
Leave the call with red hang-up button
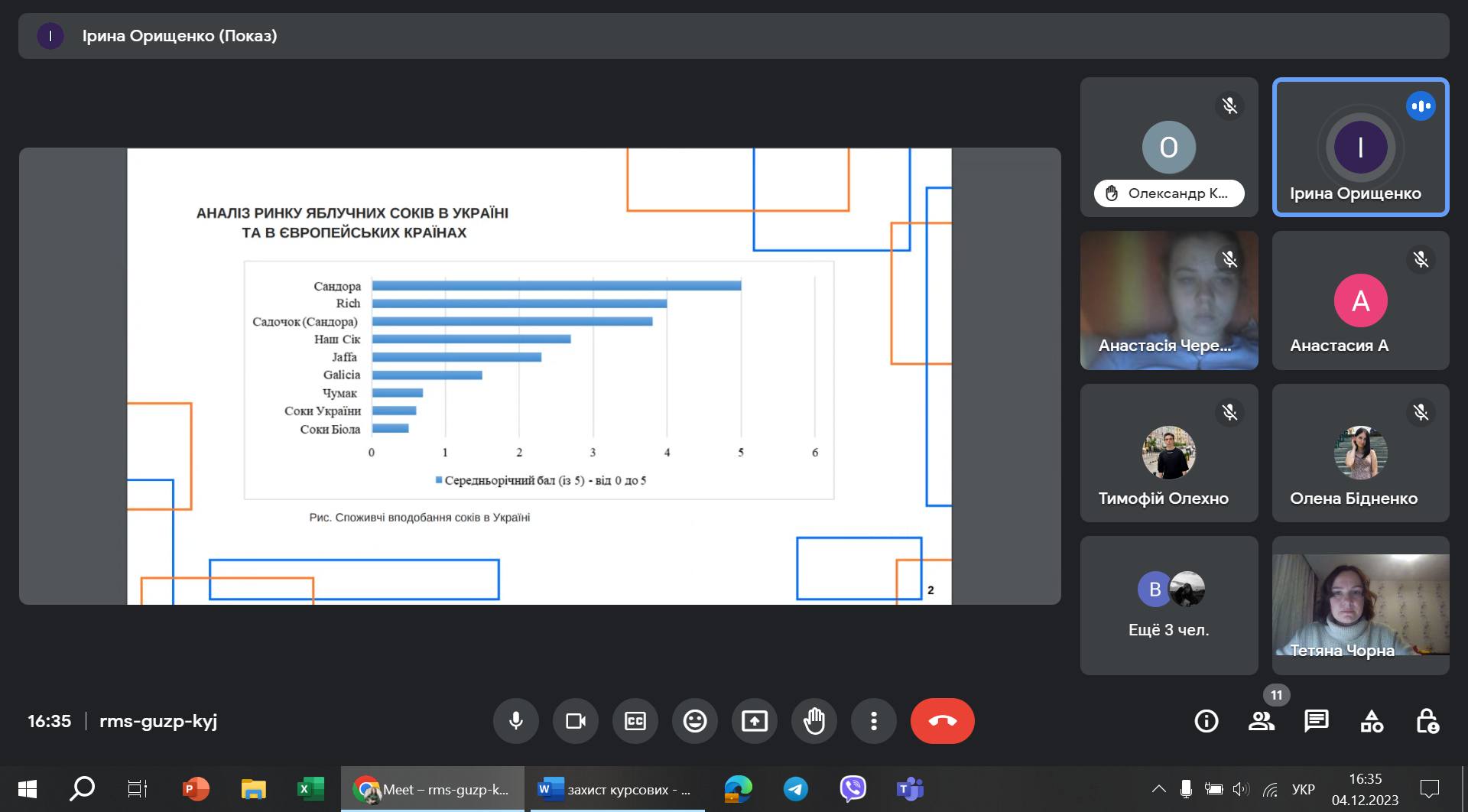pyautogui.click(x=943, y=721)
